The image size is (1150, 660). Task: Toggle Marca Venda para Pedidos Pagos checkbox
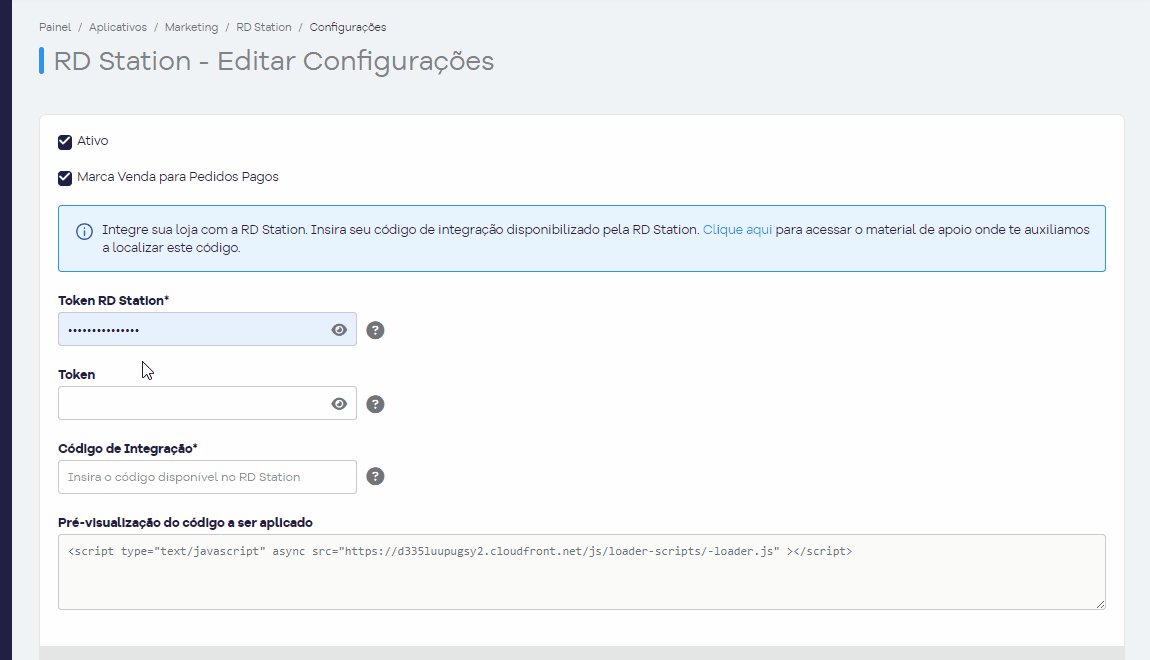point(65,177)
